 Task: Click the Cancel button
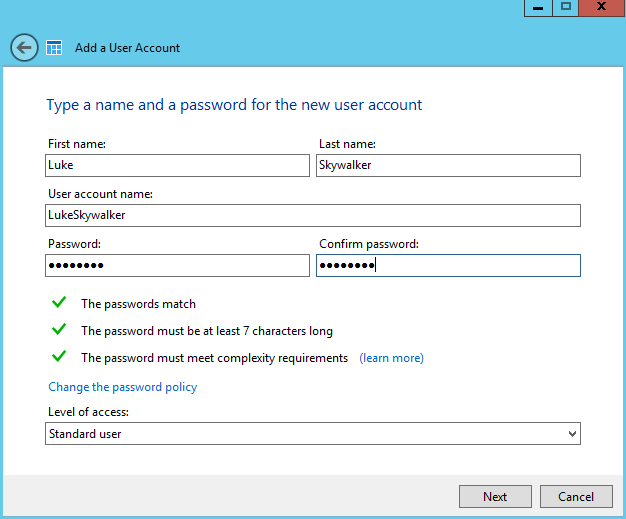click(576, 496)
